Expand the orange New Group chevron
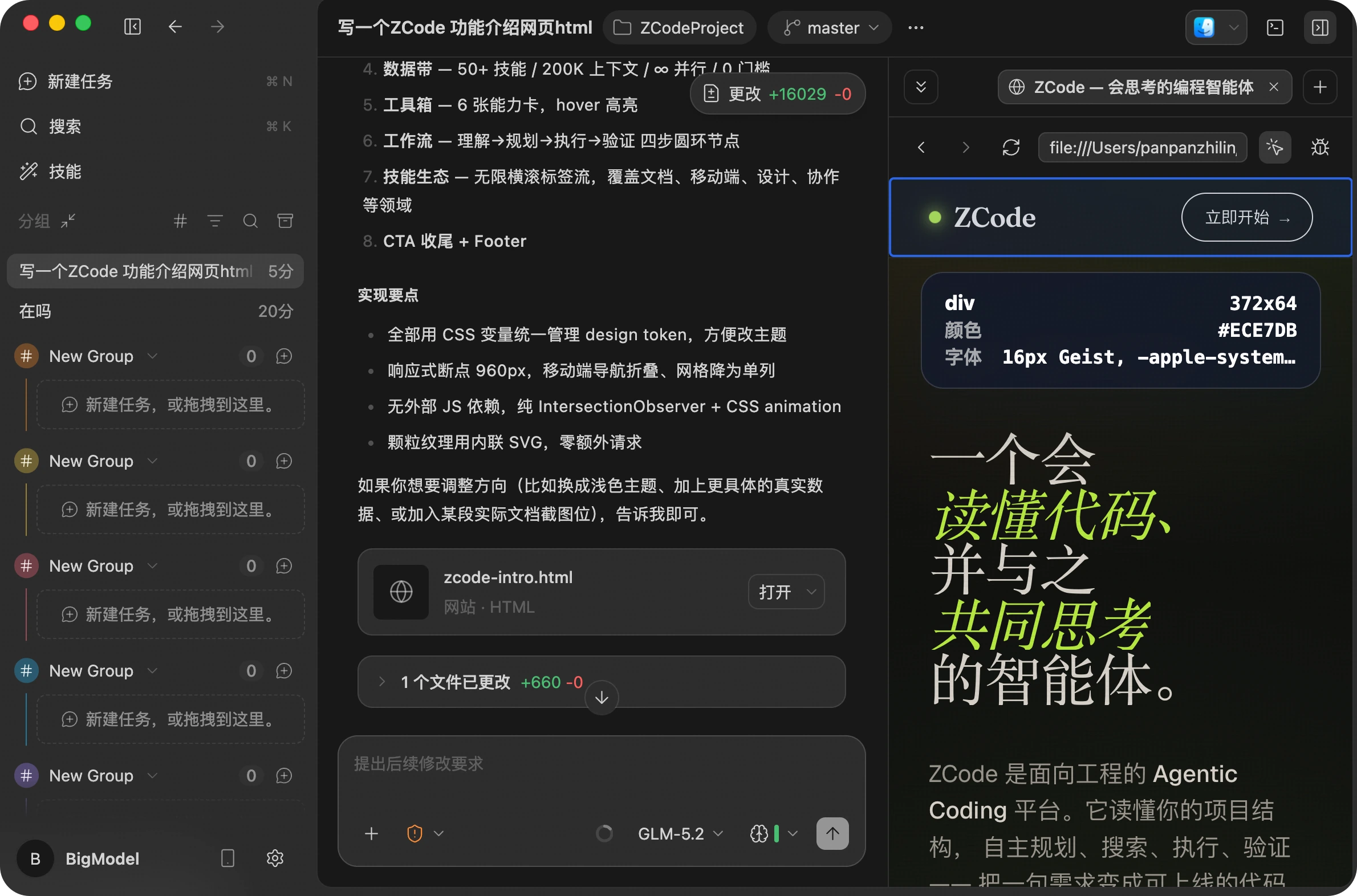The image size is (1357, 896). pos(152,356)
